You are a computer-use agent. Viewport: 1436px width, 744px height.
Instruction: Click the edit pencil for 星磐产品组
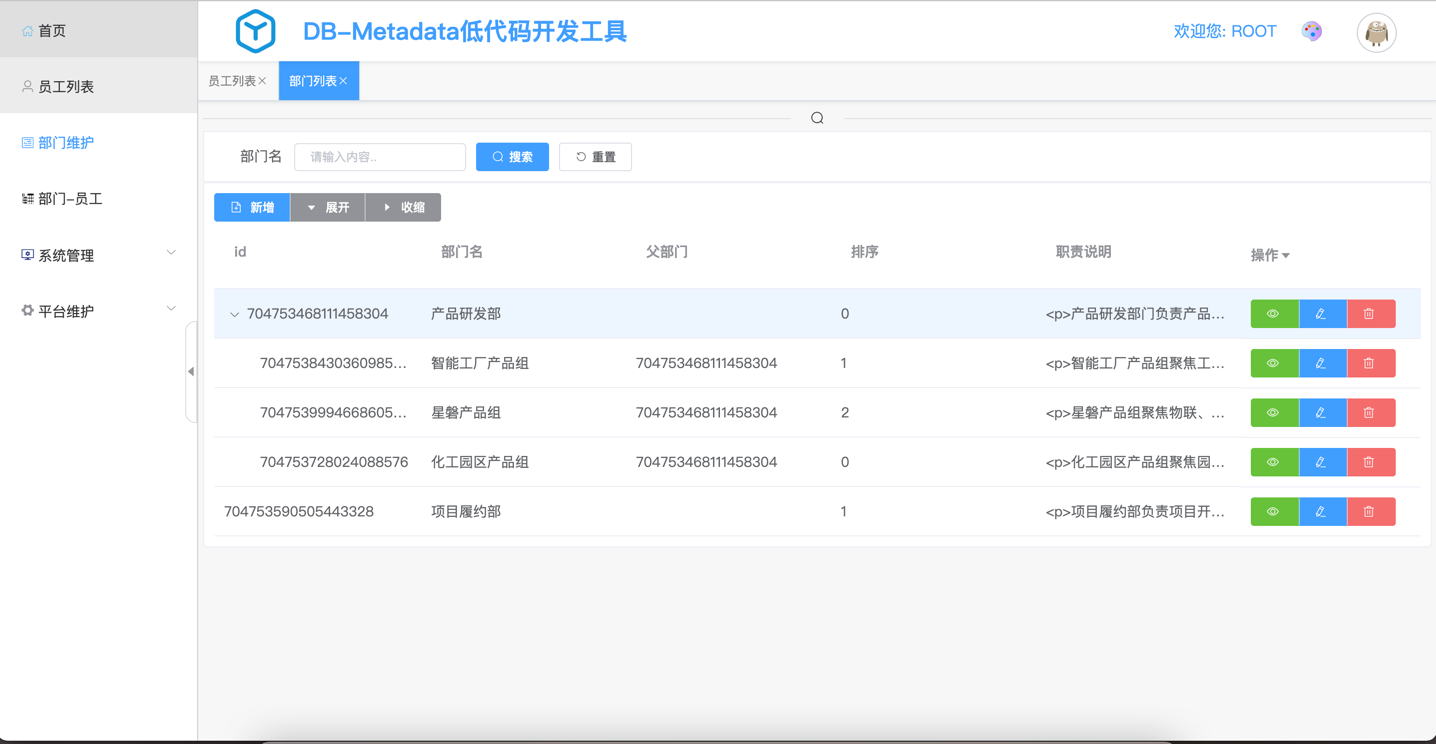(1321, 413)
